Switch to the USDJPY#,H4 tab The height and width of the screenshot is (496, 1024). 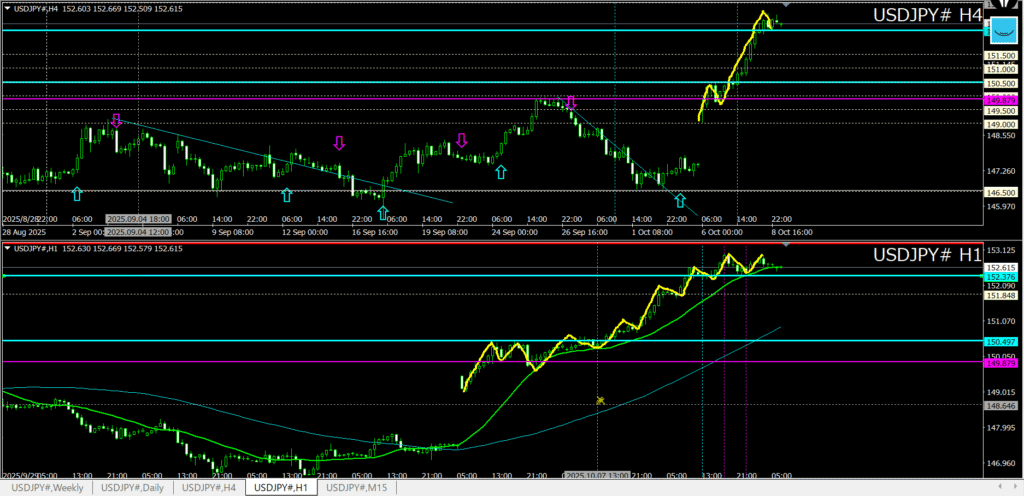click(210, 487)
